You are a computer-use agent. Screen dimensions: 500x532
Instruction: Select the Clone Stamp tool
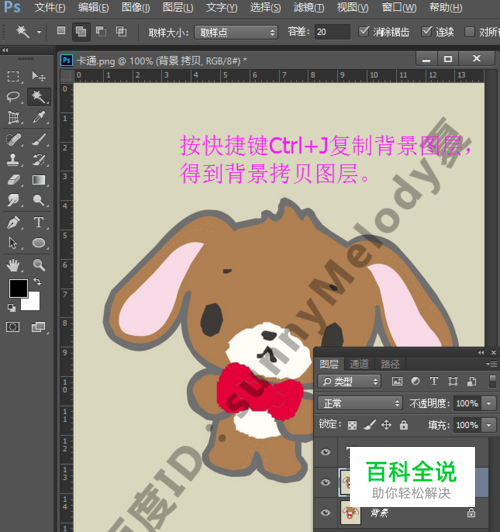(13, 159)
